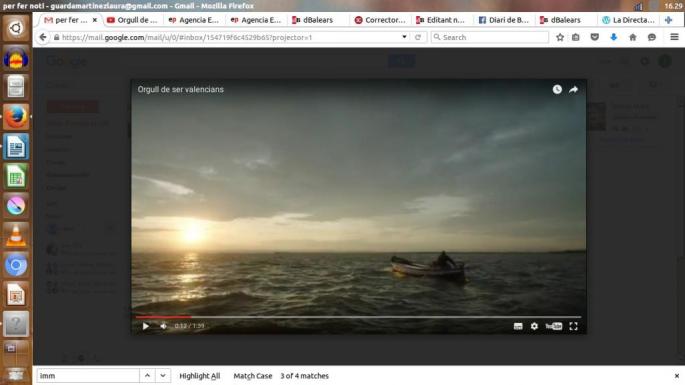Launch VLC from the Ubuntu dock
Viewport: 685px width, 385px height.
click(16, 235)
